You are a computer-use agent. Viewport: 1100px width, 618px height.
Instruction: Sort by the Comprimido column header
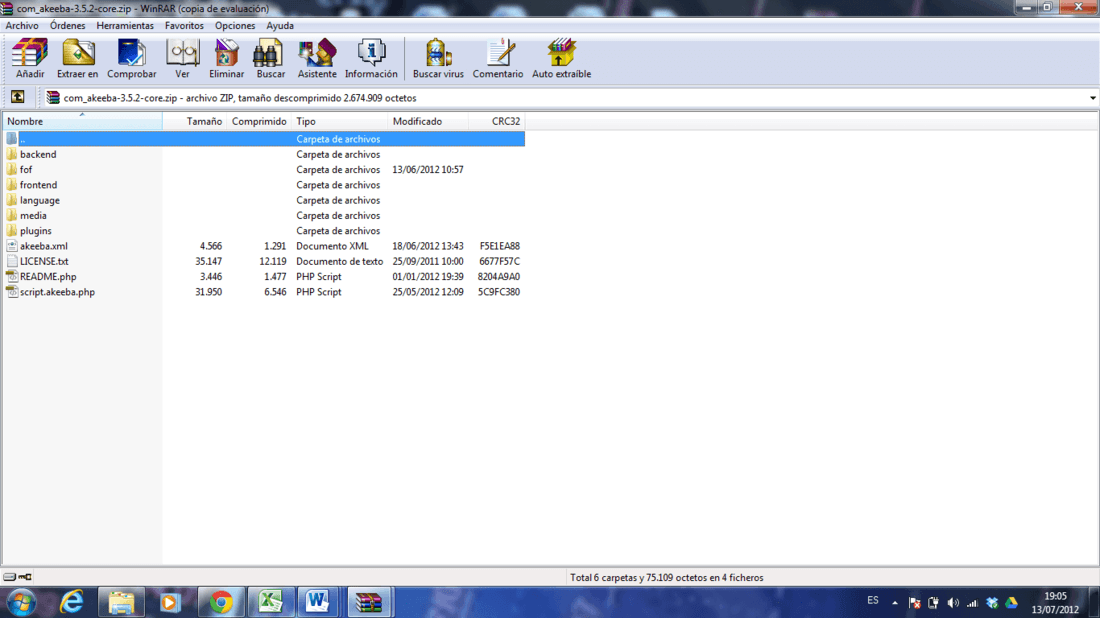(x=259, y=121)
